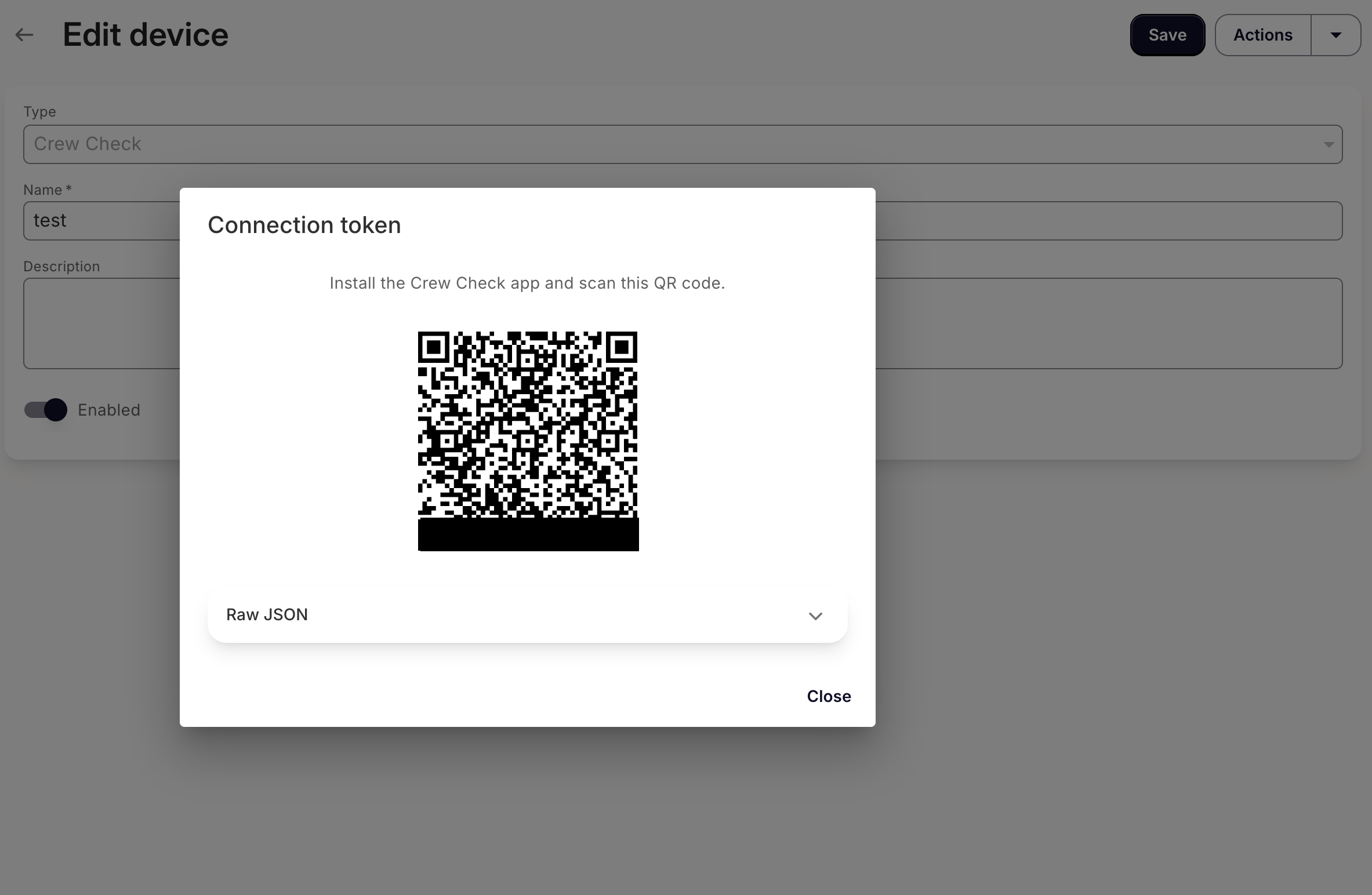The height and width of the screenshot is (895, 1372).
Task: Click the Edit device page heading
Action: 146,35
